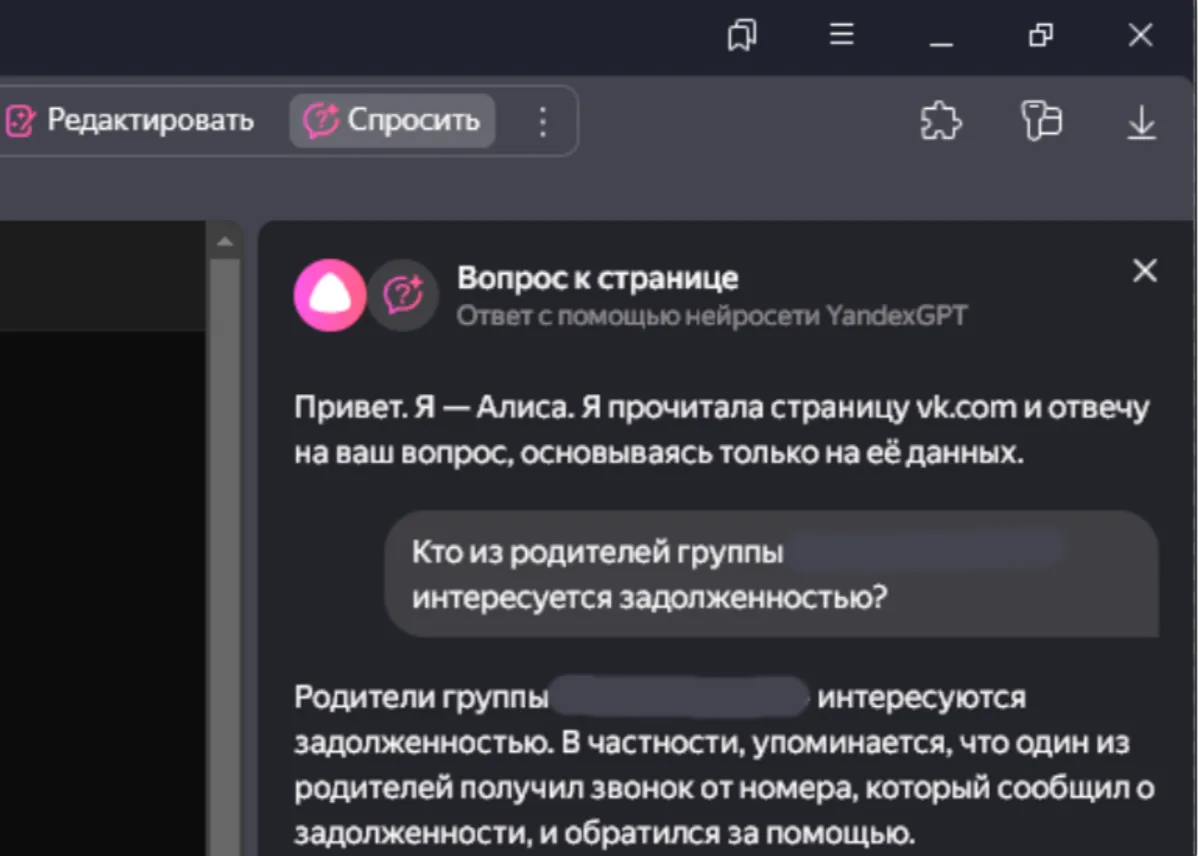
Task: Click the scrollbar up arrow
Action: click(225, 242)
